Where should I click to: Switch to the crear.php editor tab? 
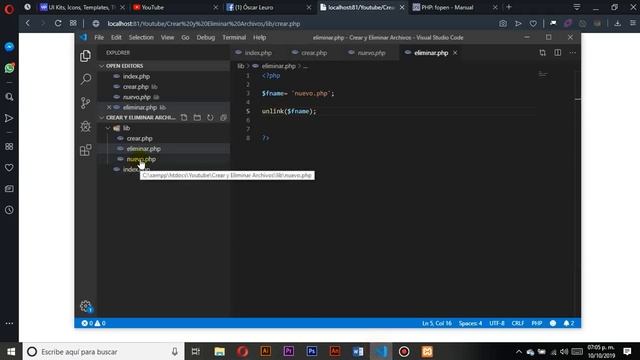[x=314, y=53]
